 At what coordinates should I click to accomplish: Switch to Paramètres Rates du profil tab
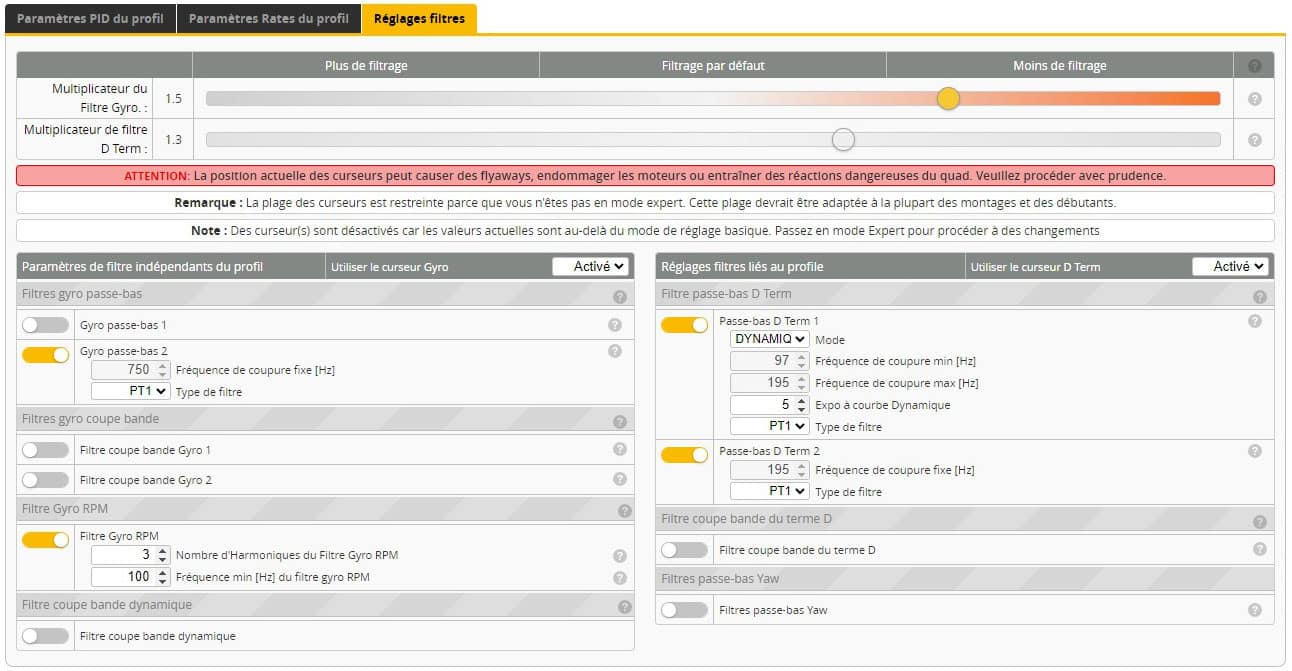pos(268,19)
